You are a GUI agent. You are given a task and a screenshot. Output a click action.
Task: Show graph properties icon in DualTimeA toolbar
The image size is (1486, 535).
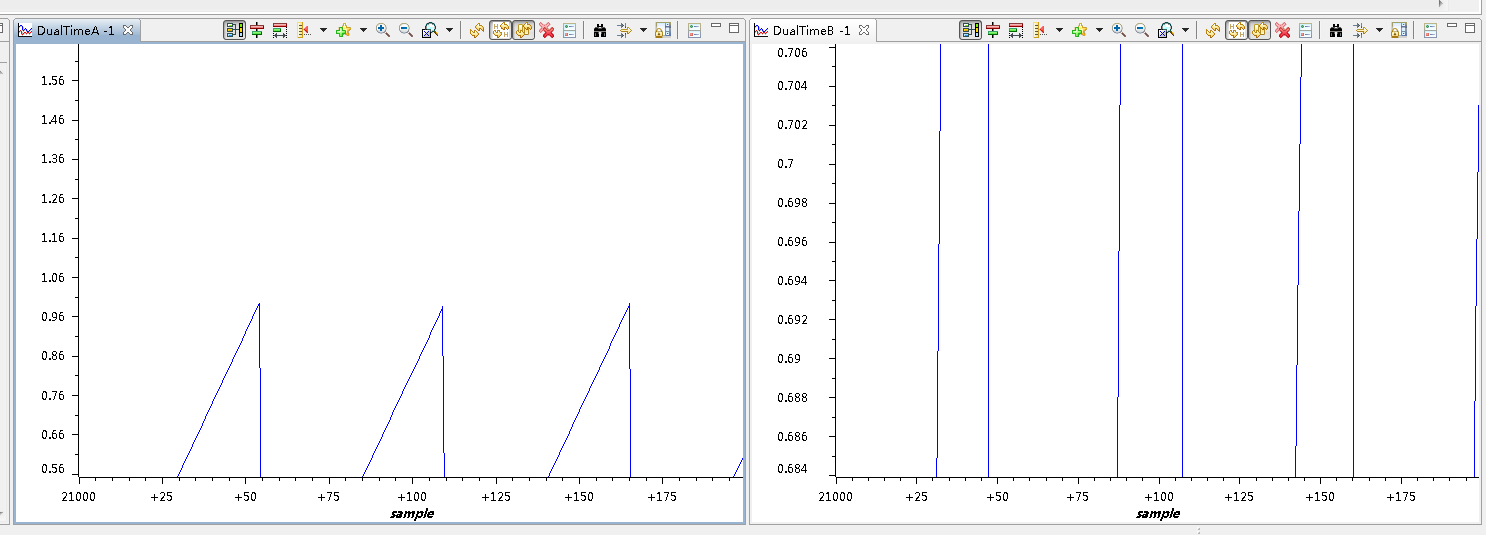point(570,31)
